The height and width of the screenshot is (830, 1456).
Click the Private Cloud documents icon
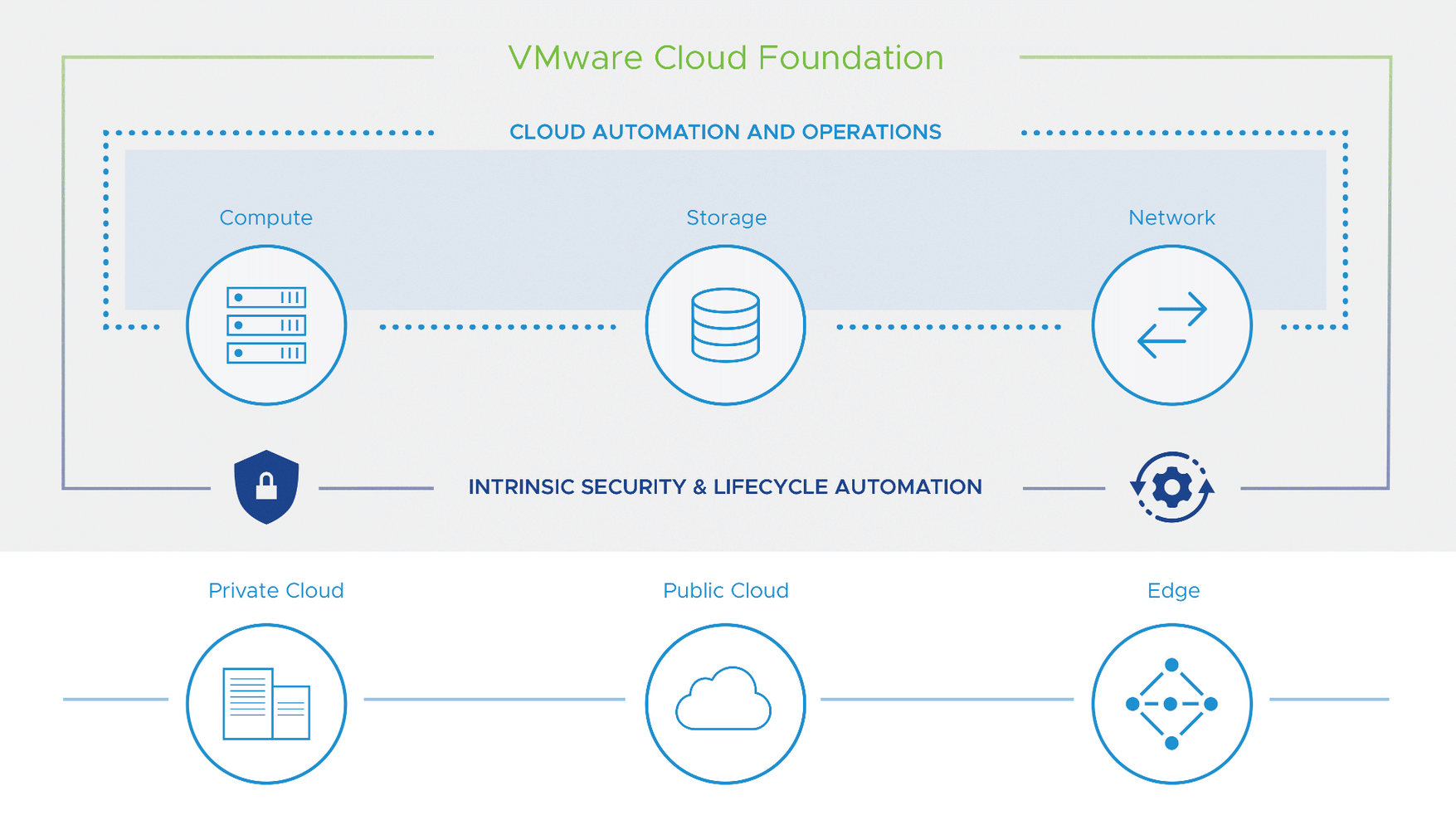point(265,703)
